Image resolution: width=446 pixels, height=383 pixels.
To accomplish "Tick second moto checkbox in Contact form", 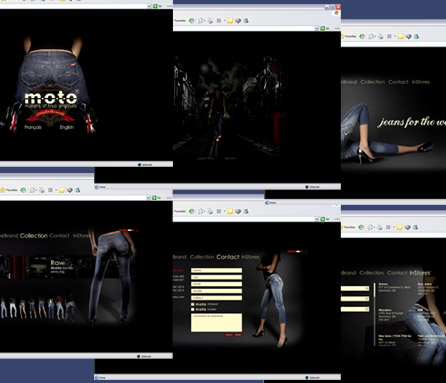I will 193,310.
